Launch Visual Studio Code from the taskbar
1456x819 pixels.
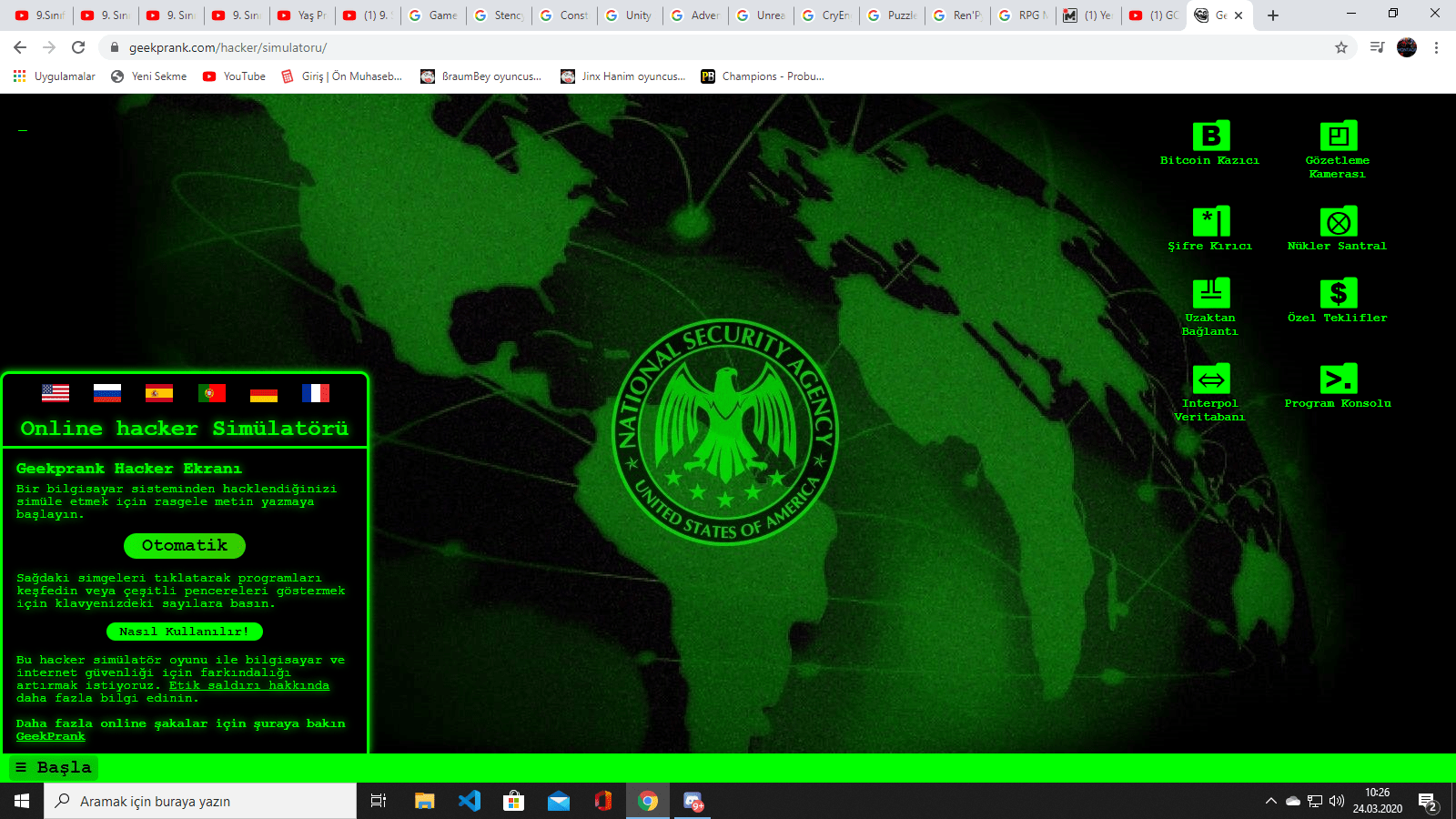click(470, 801)
